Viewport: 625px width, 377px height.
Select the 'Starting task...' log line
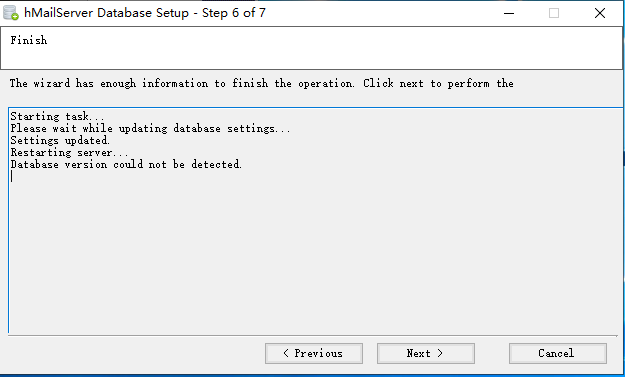click(x=57, y=116)
